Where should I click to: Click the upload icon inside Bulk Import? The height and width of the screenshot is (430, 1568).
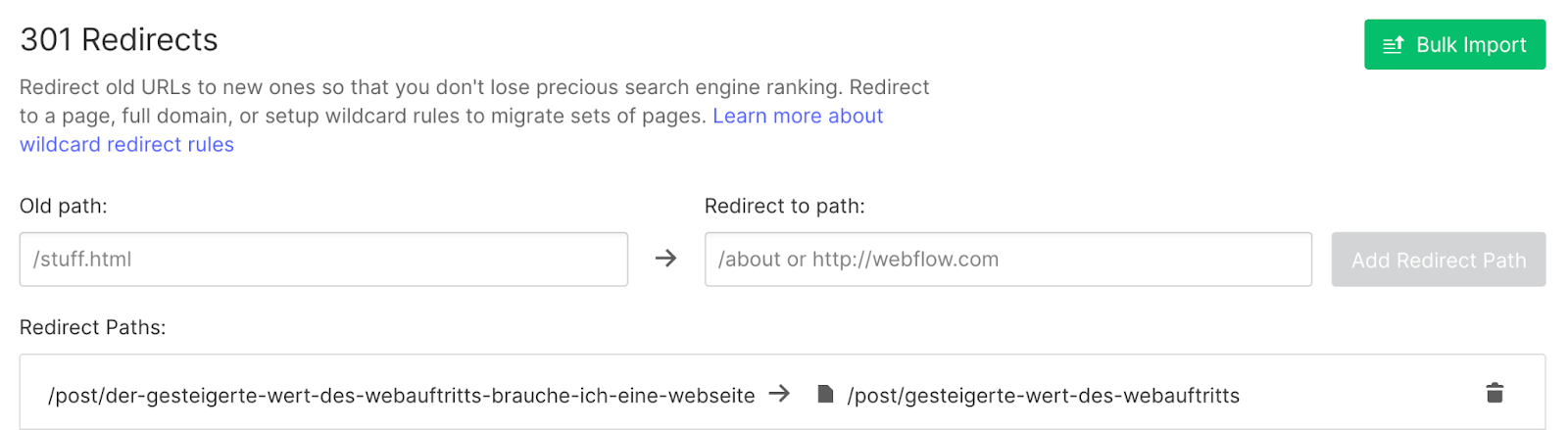[1393, 45]
